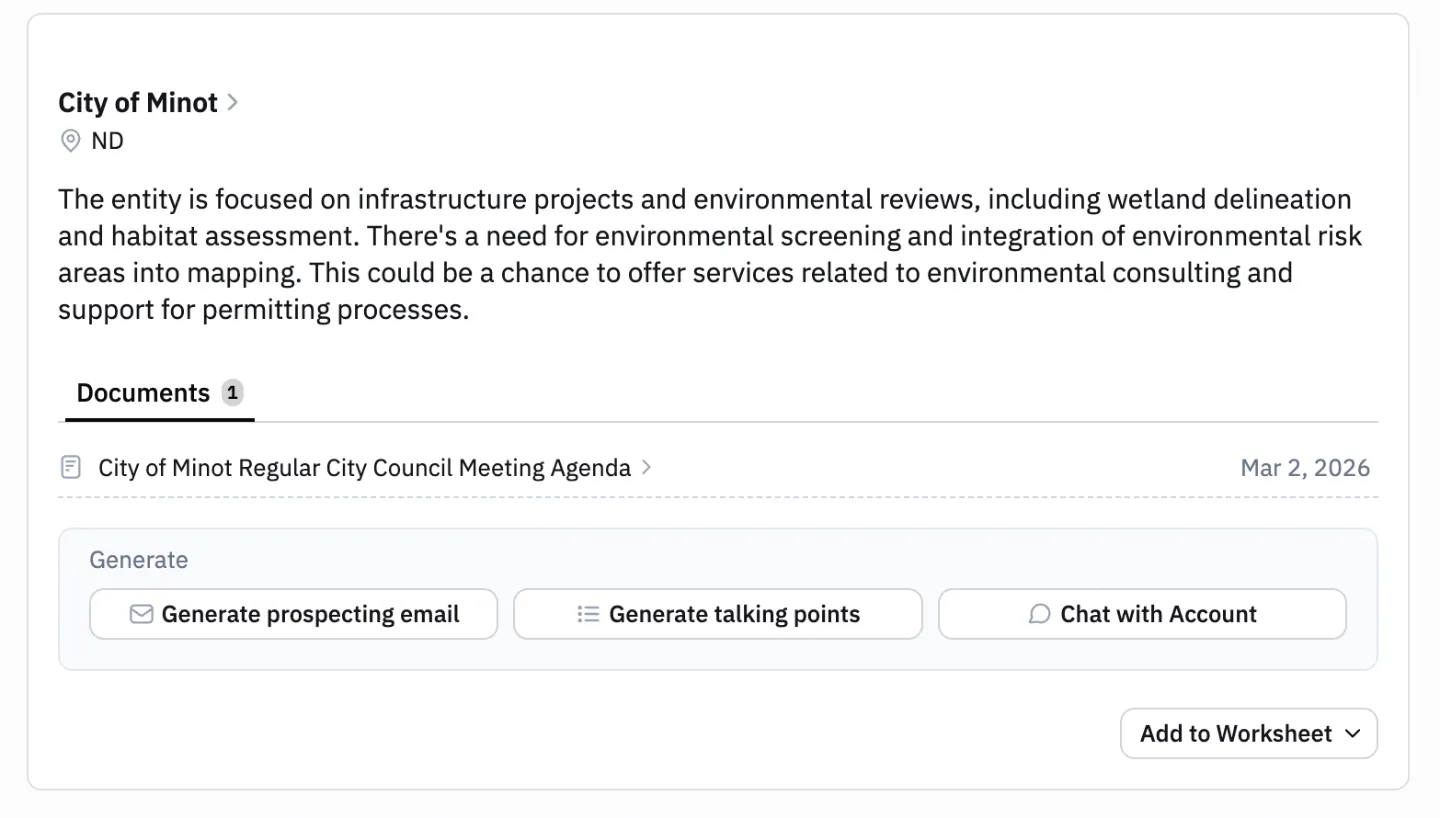Click the chat bubble icon in Chat with Account

(1040, 614)
